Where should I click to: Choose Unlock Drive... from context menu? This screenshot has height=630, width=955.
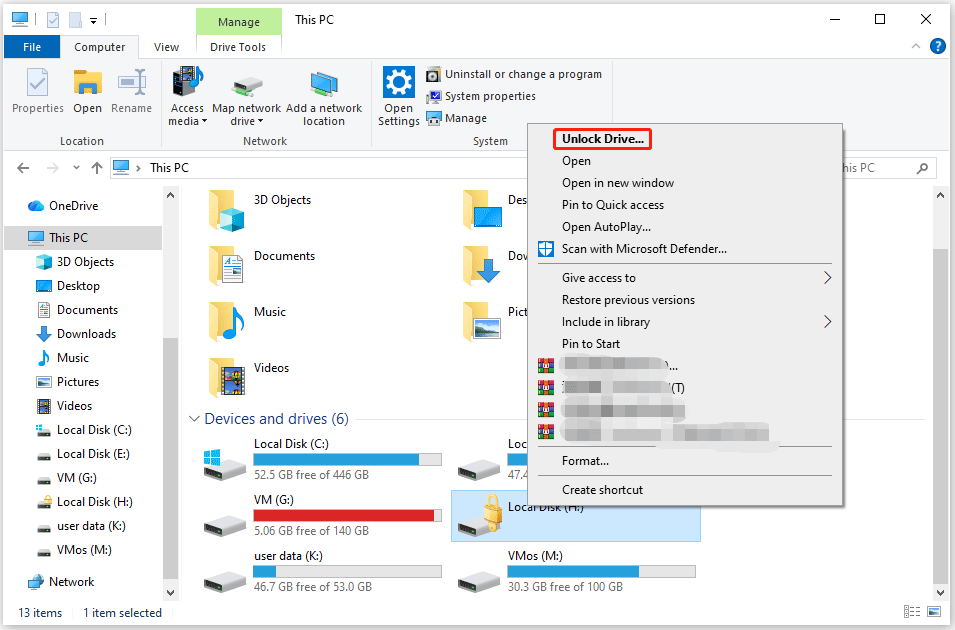click(602, 139)
